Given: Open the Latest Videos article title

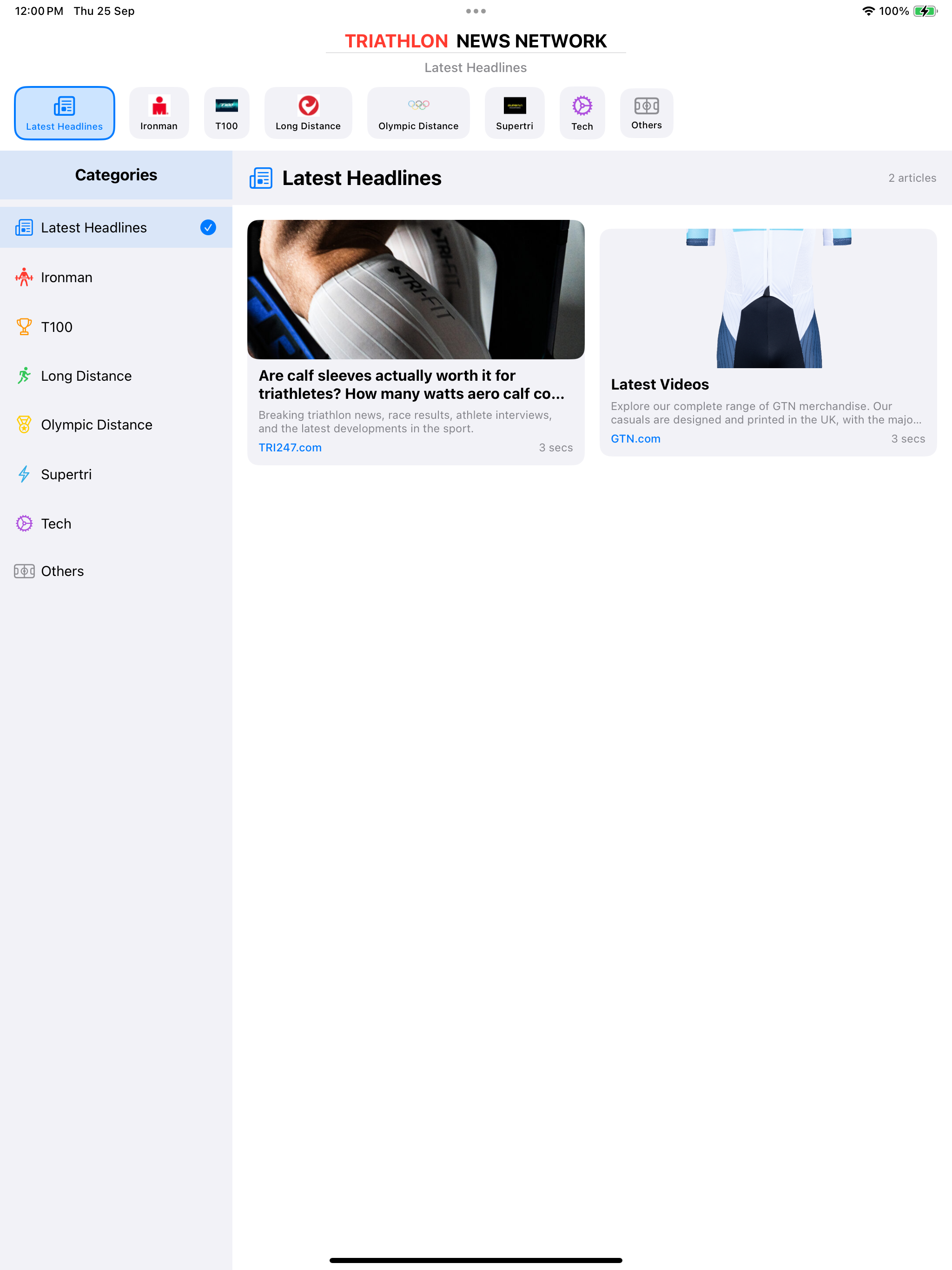Looking at the screenshot, I should tap(660, 385).
